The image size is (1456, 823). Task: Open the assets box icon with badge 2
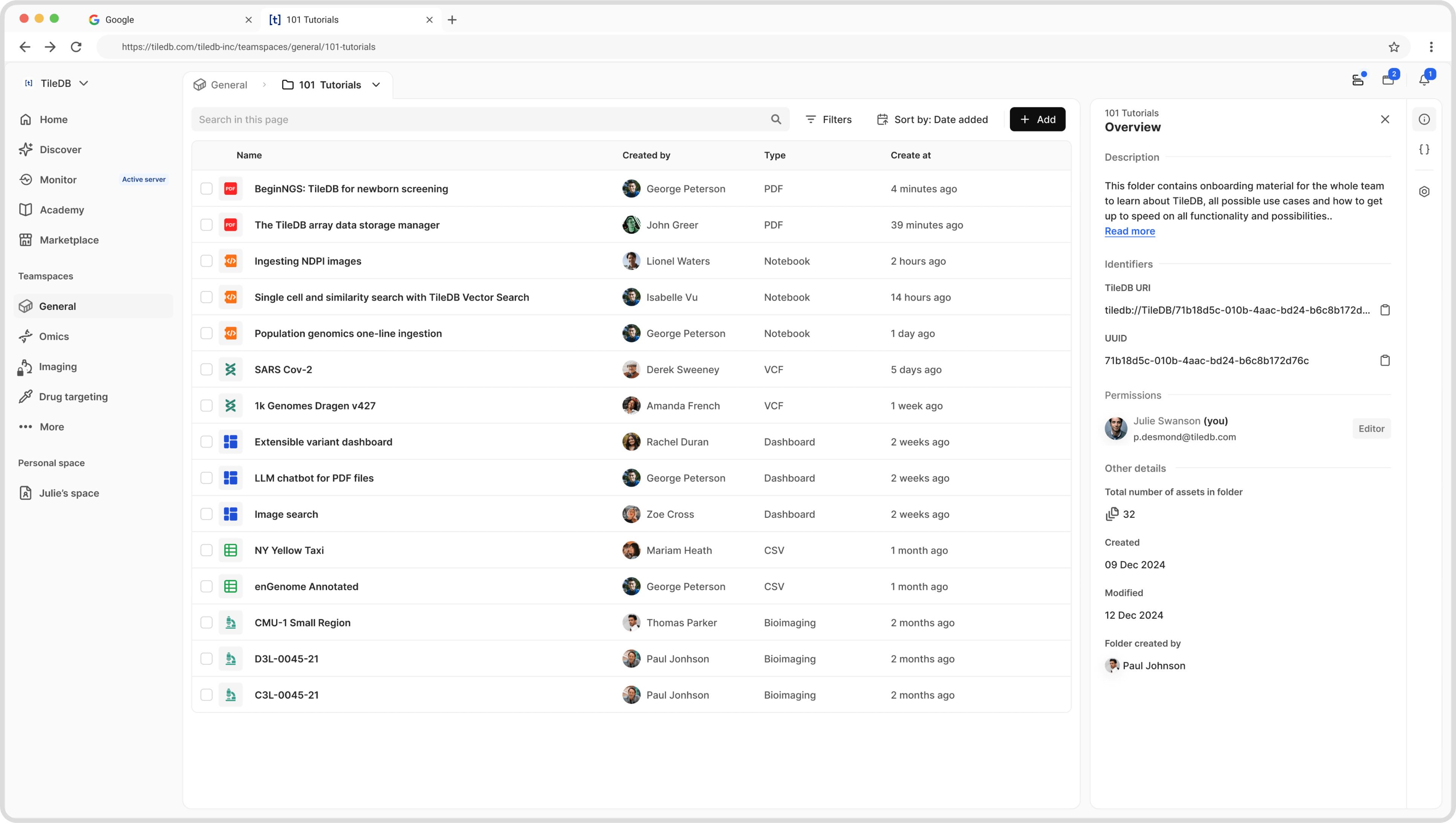(1387, 80)
